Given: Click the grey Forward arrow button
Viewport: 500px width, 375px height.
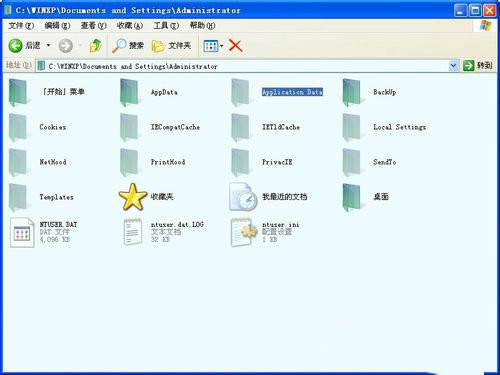Looking at the screenshot, I should (66, 46).
